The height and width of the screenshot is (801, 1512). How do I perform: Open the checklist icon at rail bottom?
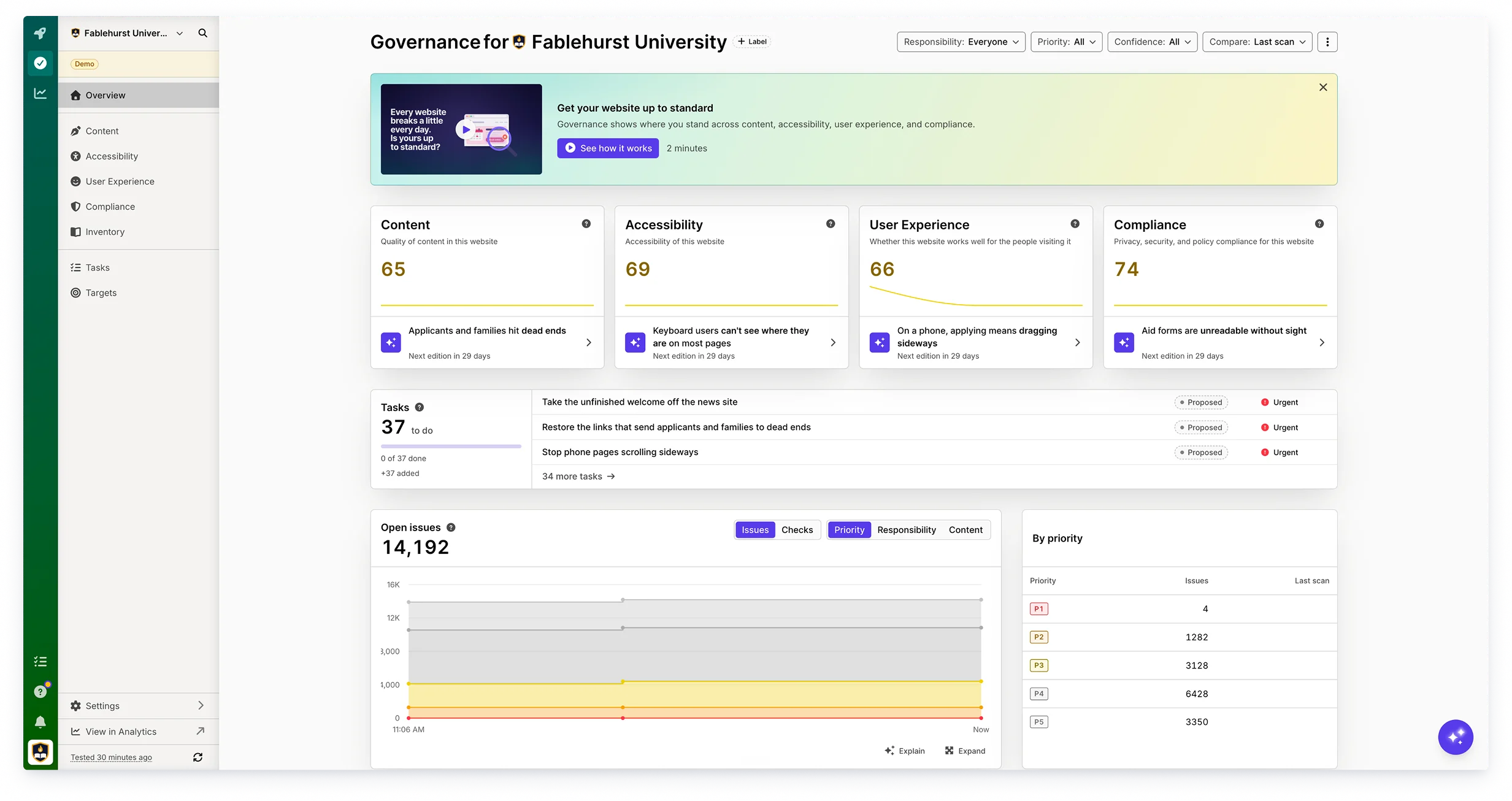40,661
